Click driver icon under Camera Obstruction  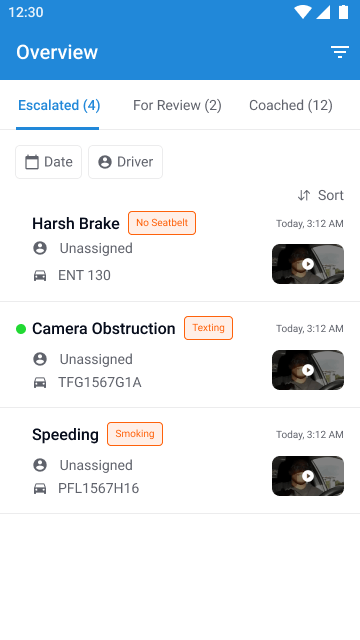(40, 359)
